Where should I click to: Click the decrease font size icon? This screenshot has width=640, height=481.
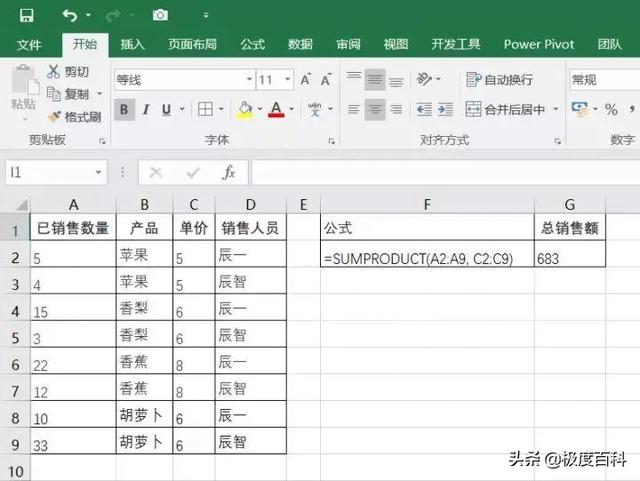326,79
